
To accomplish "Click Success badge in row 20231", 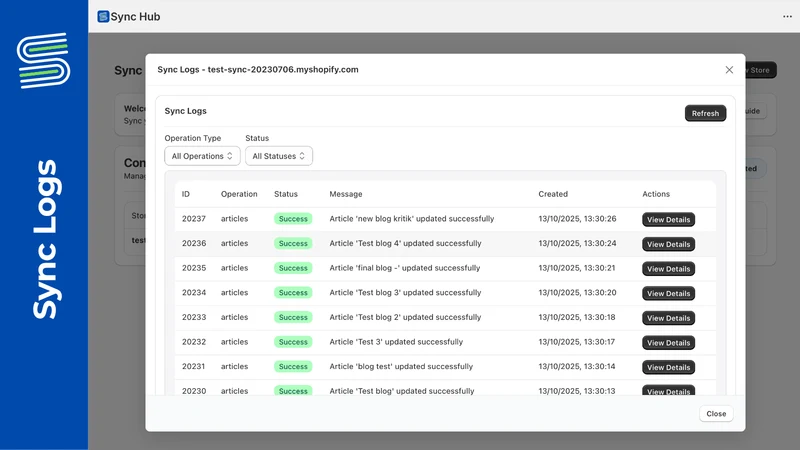I will [293, 366].
